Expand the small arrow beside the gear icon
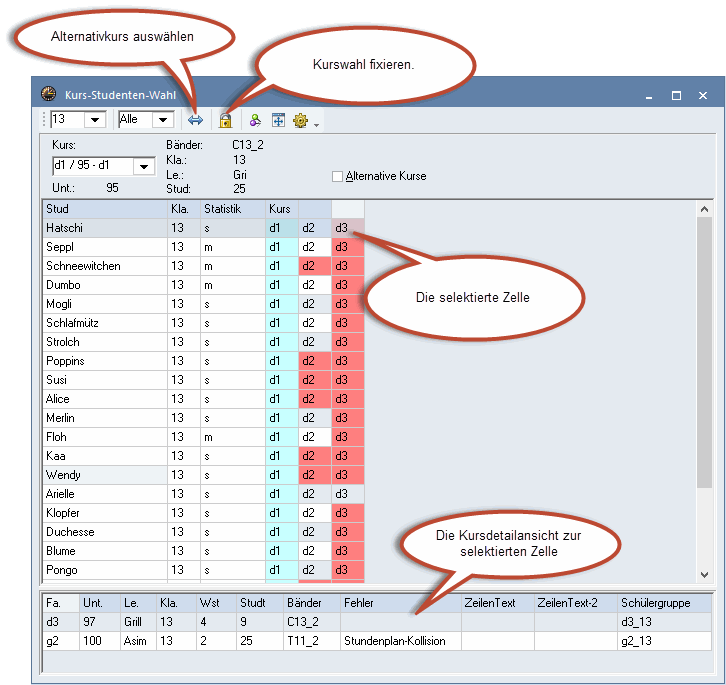 316,125
